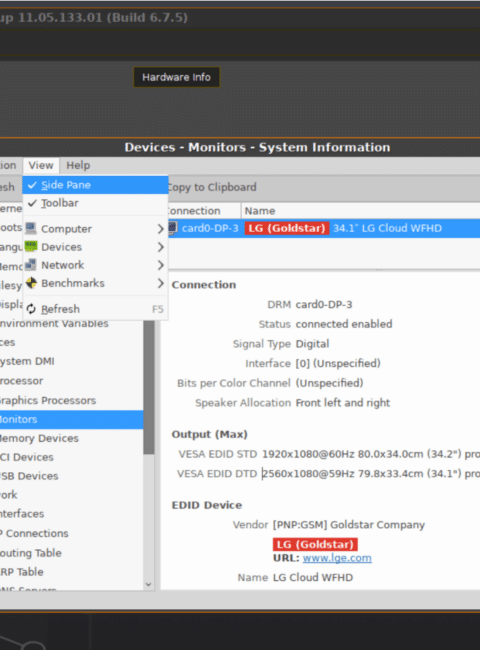Select Routing Table in side pane
The height and width of the screenshot is (650, 480).
tap(71, 553)
